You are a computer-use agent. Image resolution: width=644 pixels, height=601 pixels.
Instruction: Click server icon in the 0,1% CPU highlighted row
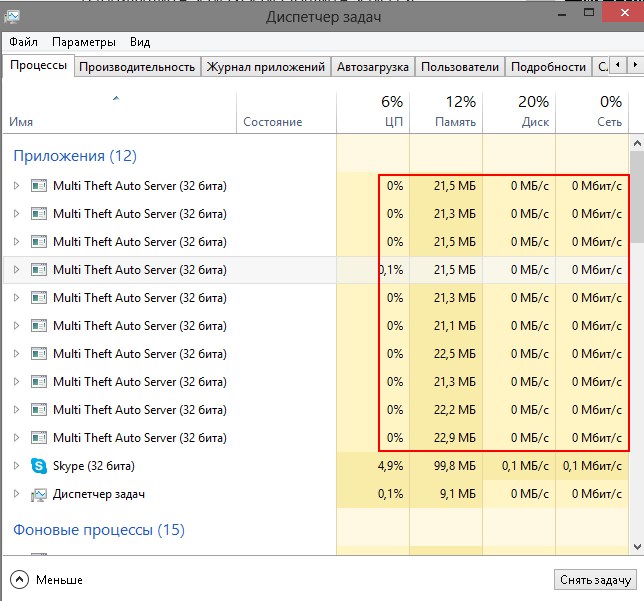point(39,270)
